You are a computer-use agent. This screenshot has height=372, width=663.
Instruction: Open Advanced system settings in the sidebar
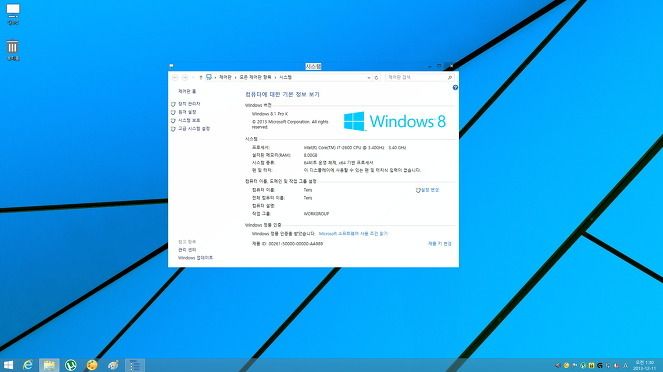click(194, 129)
